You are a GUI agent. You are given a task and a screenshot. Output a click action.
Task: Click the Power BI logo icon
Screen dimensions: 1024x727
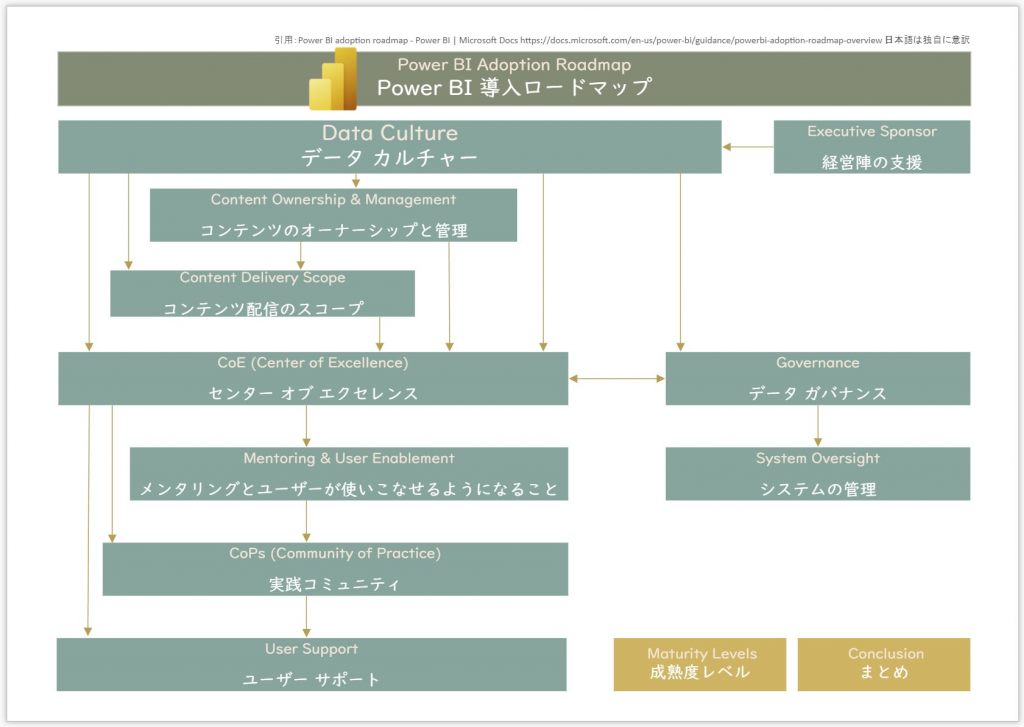click(x=333, y=79)
